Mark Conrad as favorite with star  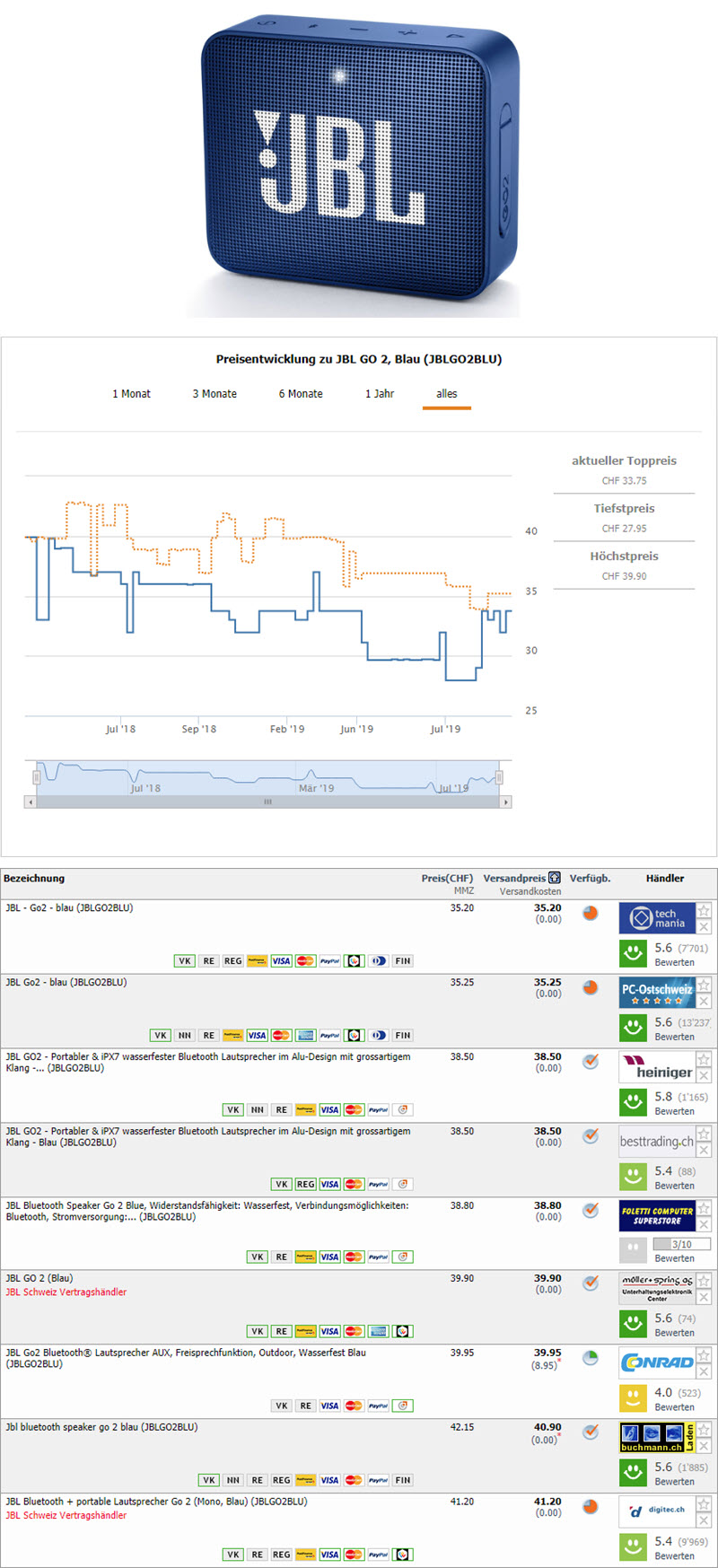(704, 1356)
